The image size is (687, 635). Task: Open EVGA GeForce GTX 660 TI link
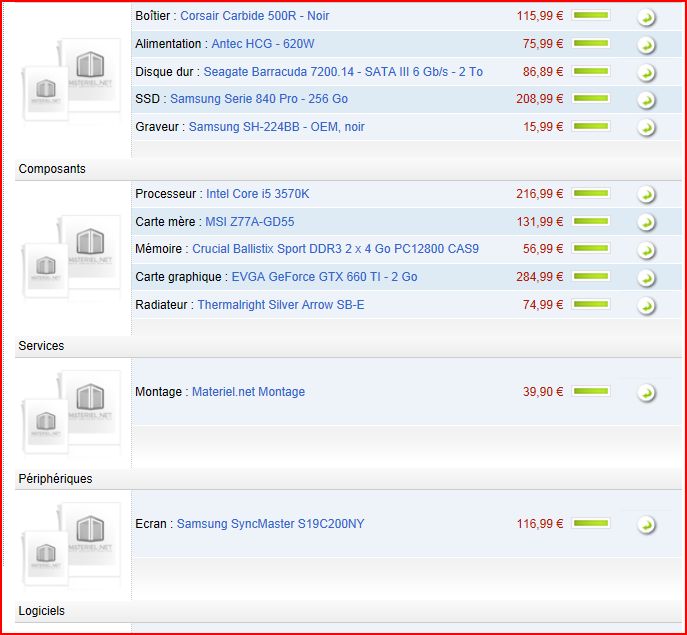[324, 277]
